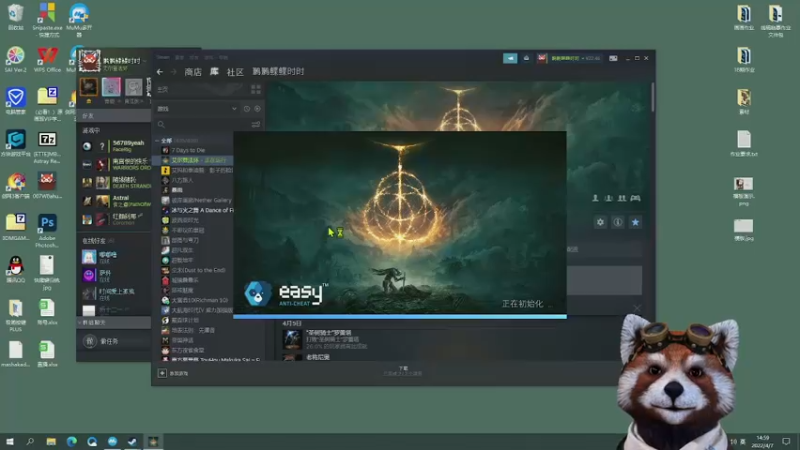This screenshot has width=800, height=450.
Task: Click the Elden Ring taskbar icon
Action: (x=153, y=441)
